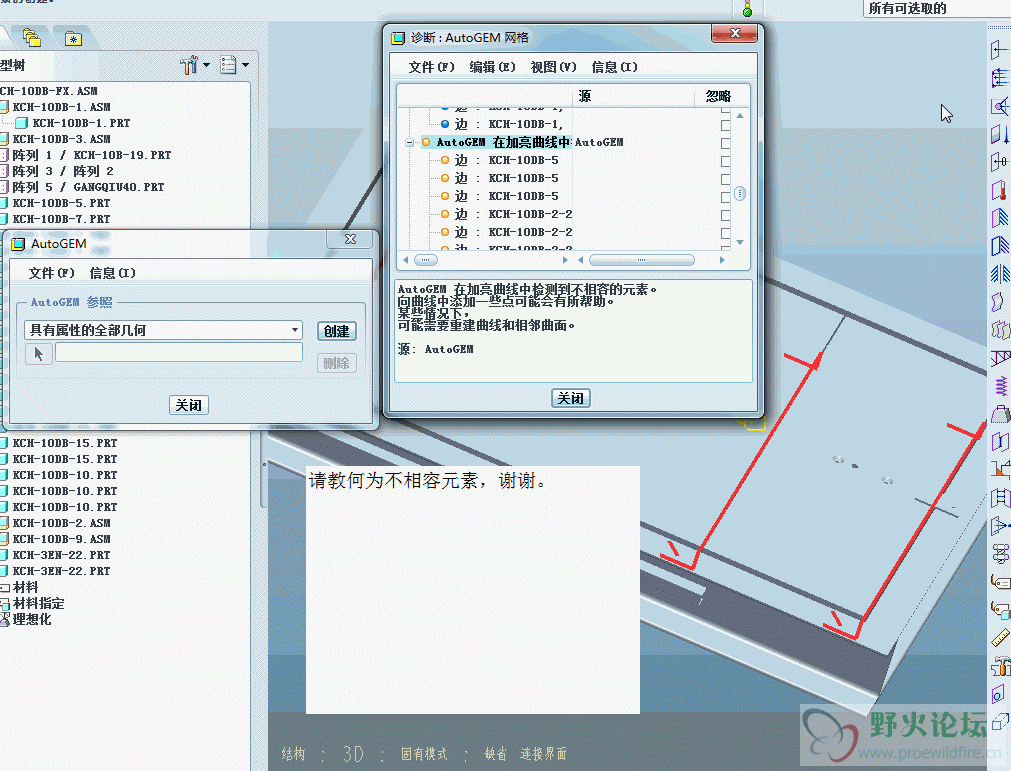This screenshot has width=1011, height=771.
Task: Select the ruler measure tool
Action: (999, 638)
